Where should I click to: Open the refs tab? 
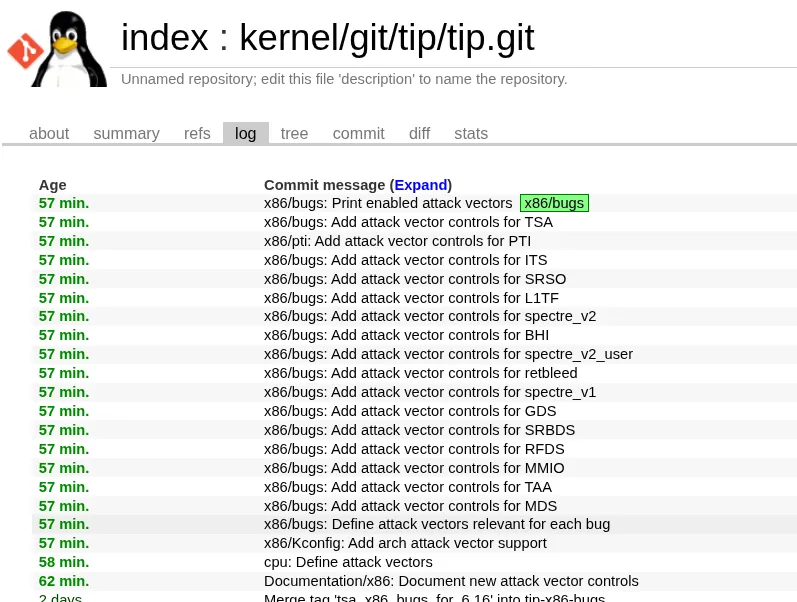click(197, 134)
